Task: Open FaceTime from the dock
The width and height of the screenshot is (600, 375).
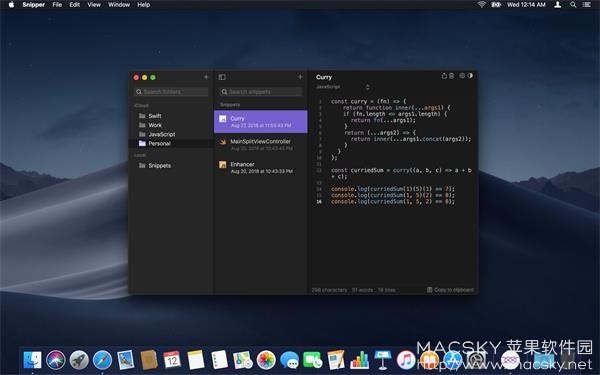Action: [313, 360]
